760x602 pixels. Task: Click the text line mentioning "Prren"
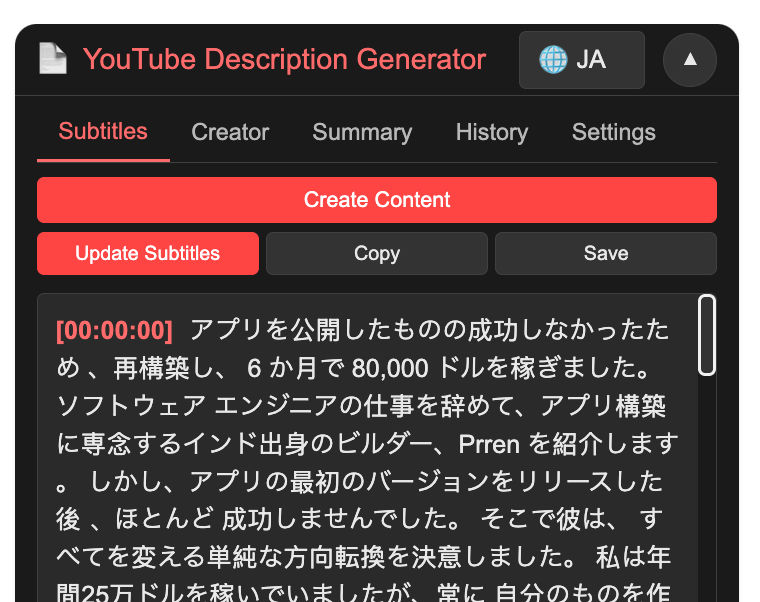(x=367, y=444)
